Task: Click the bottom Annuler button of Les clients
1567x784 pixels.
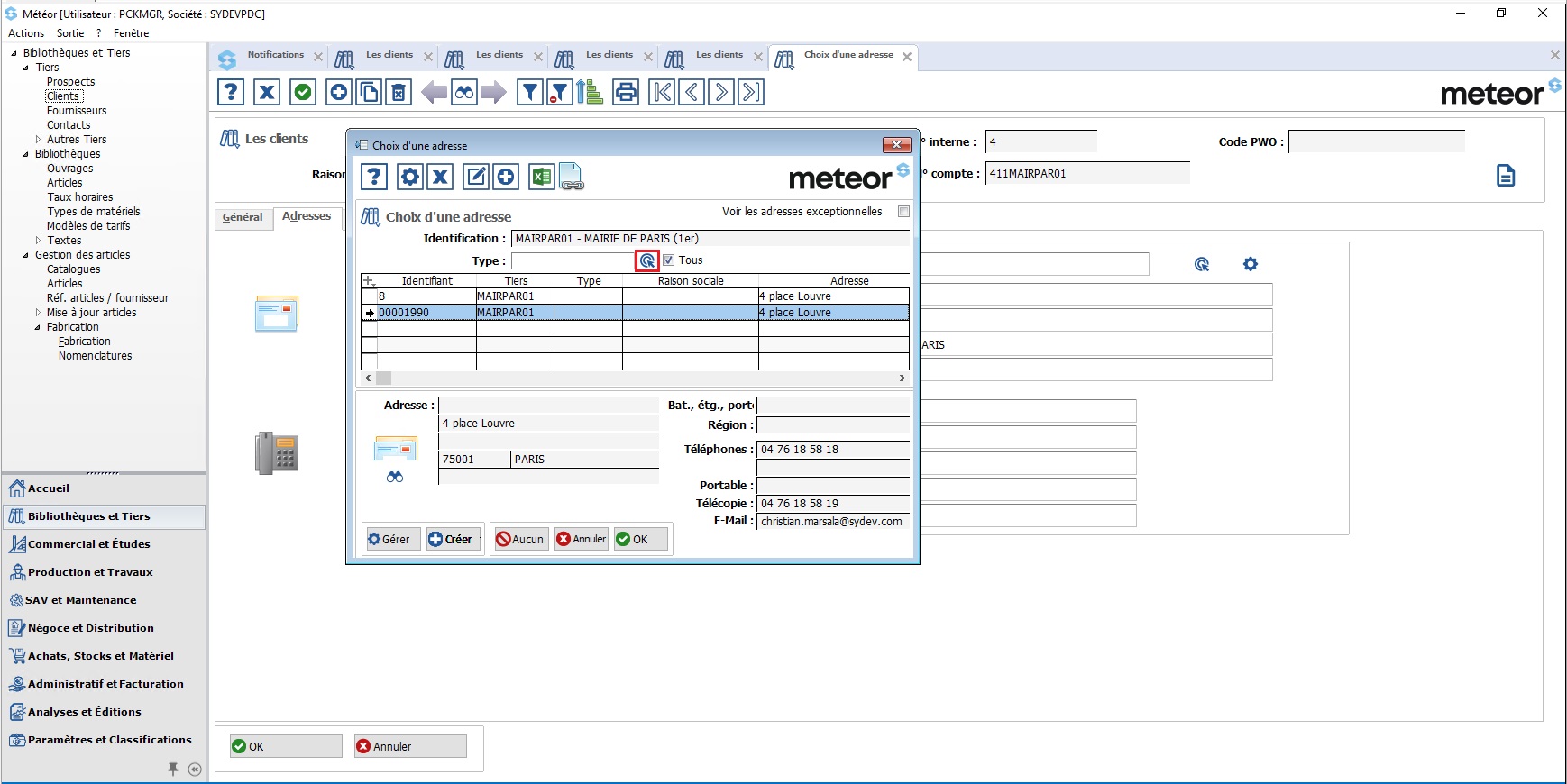Action: [411, 746]
